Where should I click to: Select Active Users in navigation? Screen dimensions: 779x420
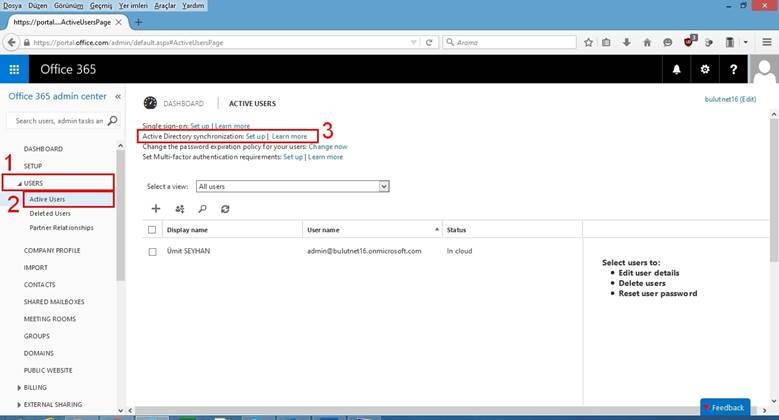47,199
